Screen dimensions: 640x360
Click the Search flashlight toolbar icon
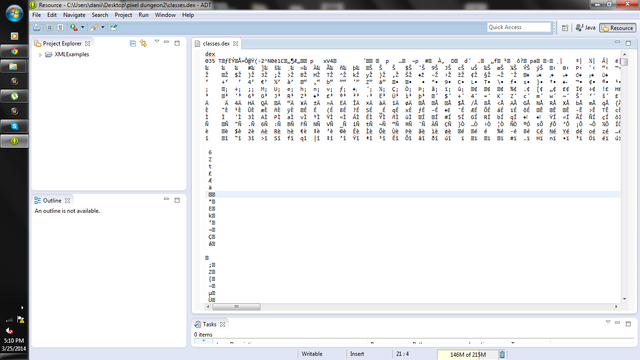pos(94,27)
